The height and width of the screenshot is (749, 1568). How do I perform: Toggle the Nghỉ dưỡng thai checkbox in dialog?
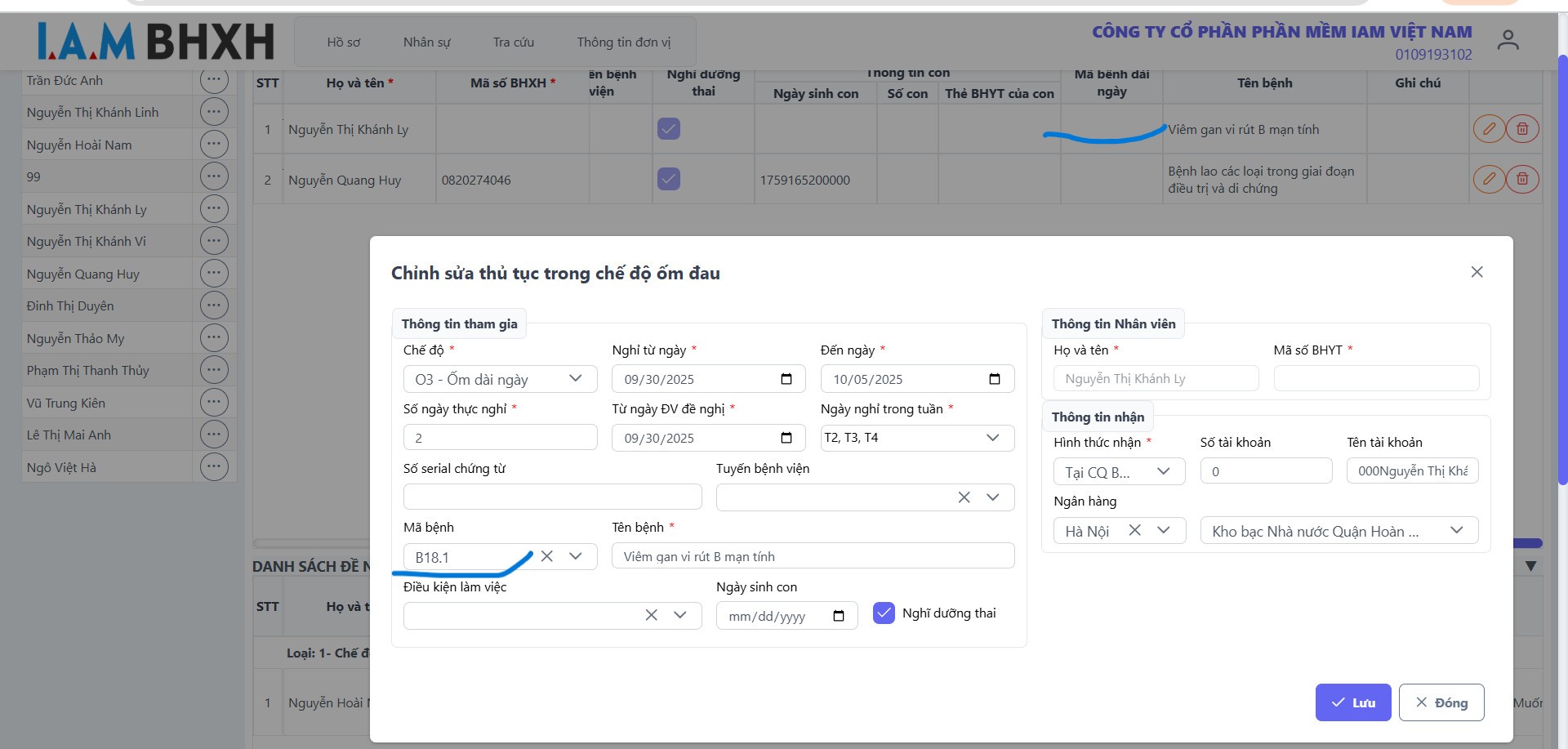884,613
